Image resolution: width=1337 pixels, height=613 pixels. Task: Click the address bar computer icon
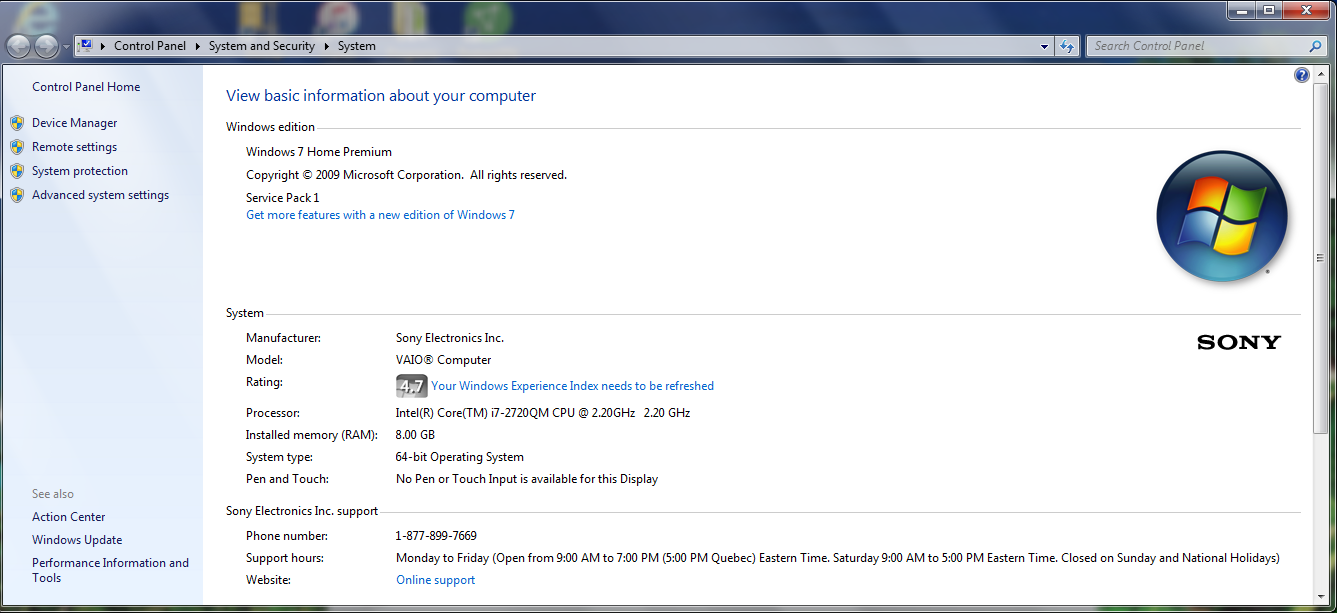(86, 46)
